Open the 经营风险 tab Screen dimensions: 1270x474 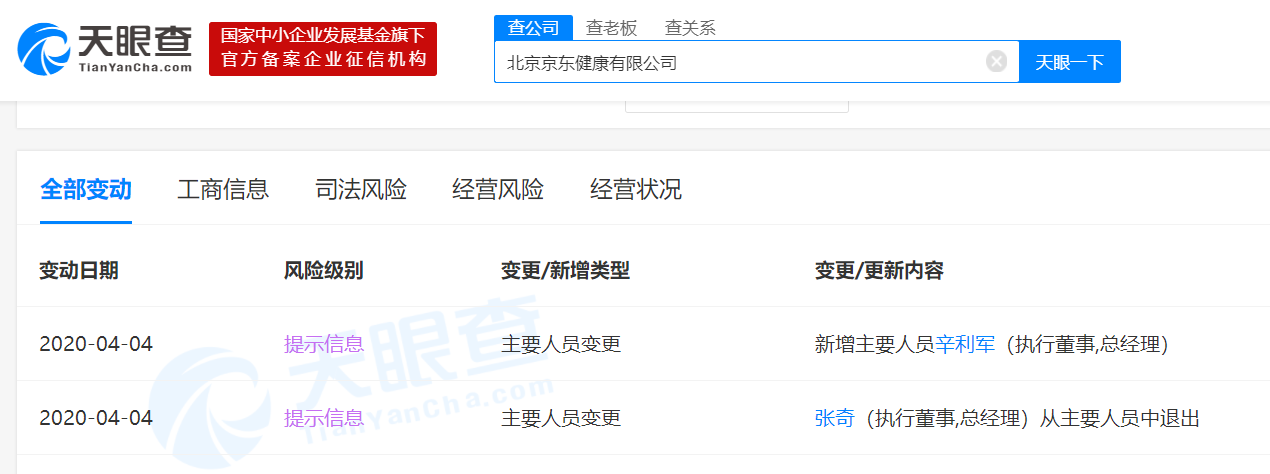coord(498,190)
